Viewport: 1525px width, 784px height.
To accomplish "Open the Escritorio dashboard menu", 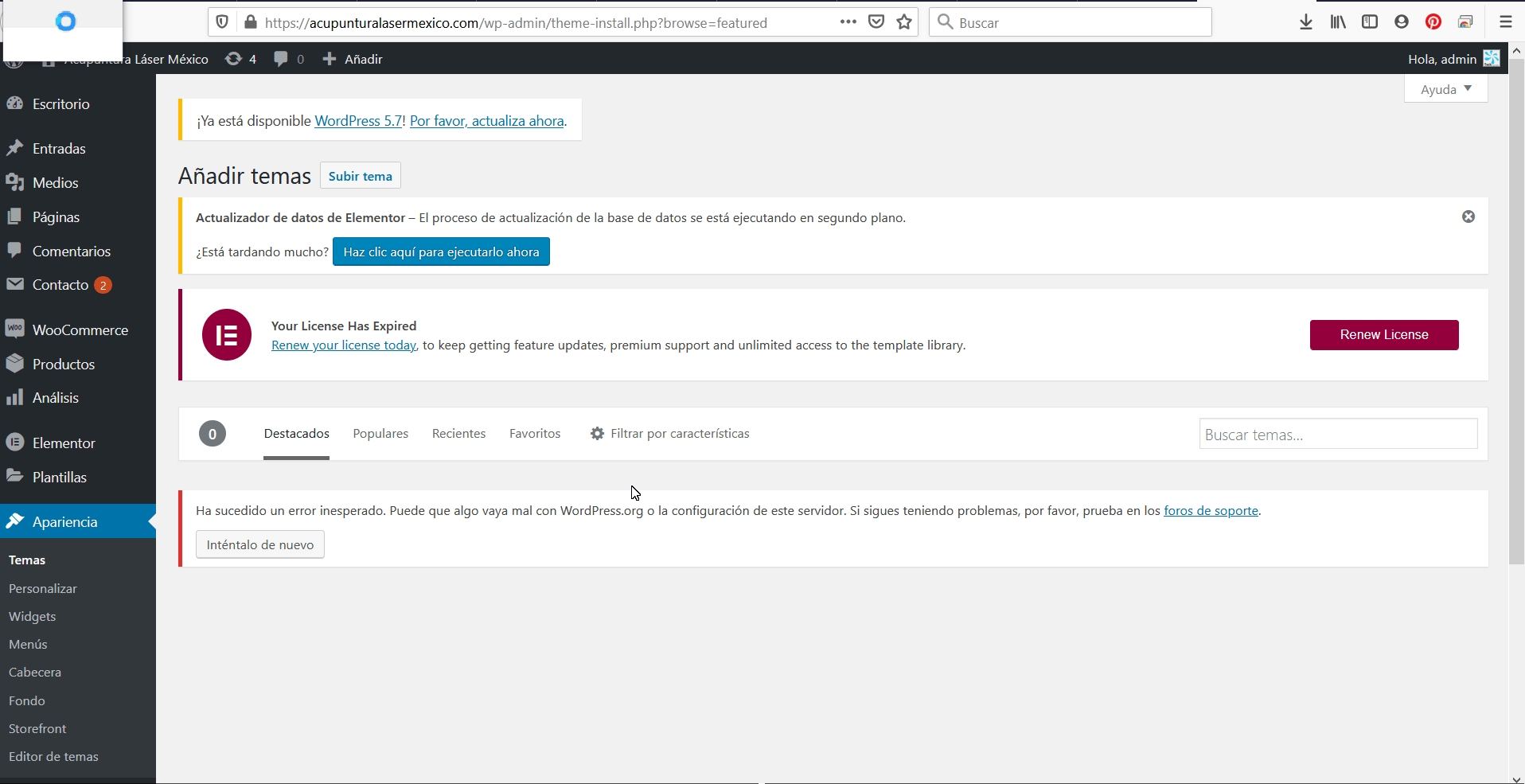I will click(x=78, y=104).
